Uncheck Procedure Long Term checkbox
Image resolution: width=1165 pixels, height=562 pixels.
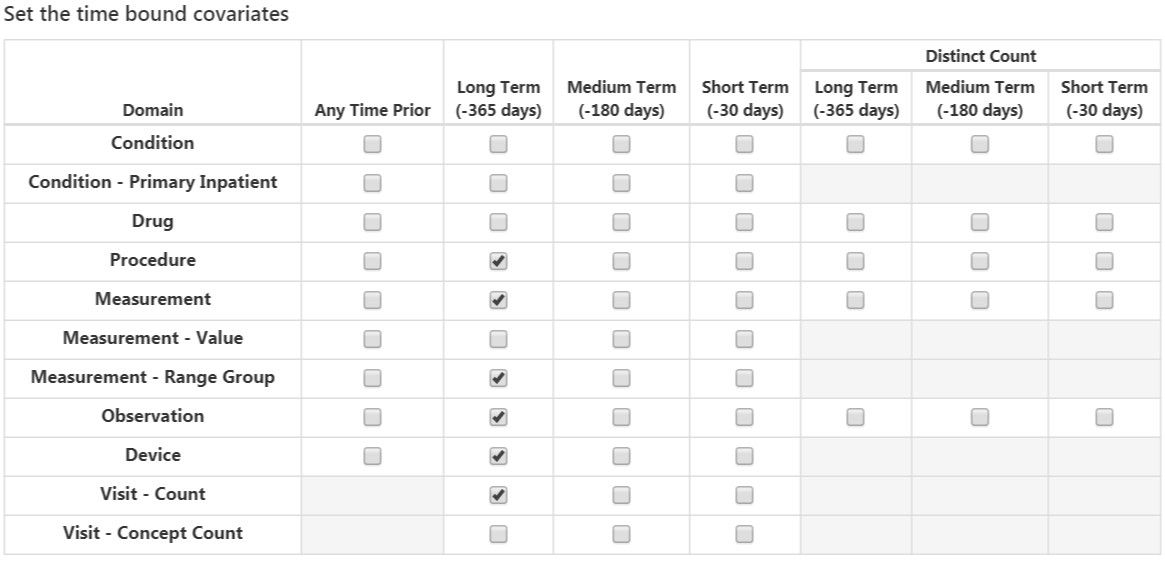coord(499,261)
